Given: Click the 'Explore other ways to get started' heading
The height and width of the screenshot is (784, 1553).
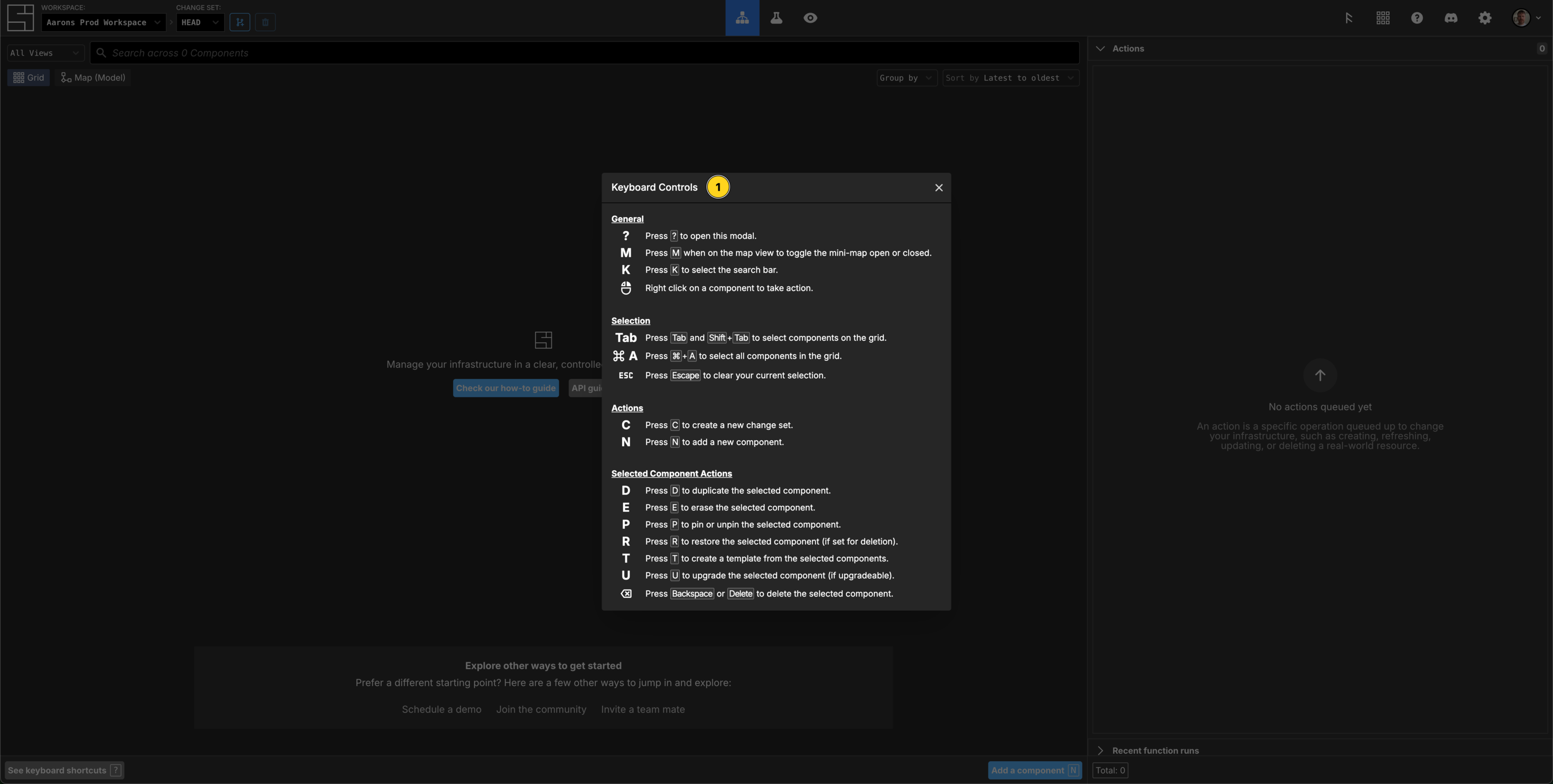Looking at the screenshot, I should click(542, 666).
